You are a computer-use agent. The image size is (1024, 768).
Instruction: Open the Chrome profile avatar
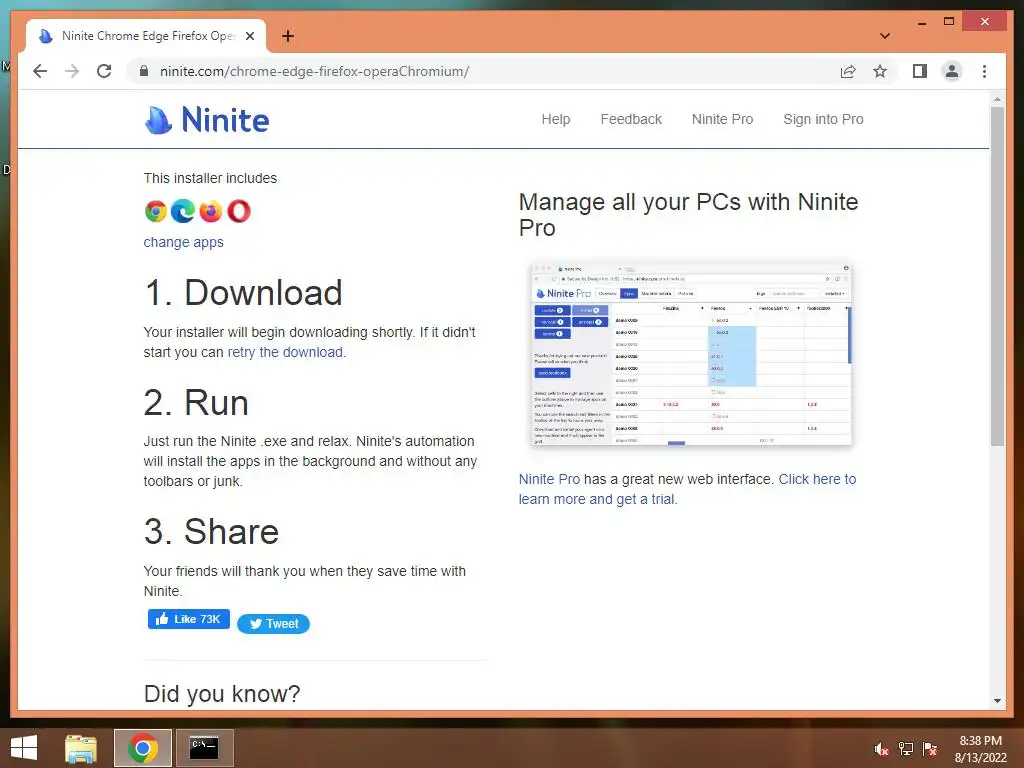click(952, 71)
